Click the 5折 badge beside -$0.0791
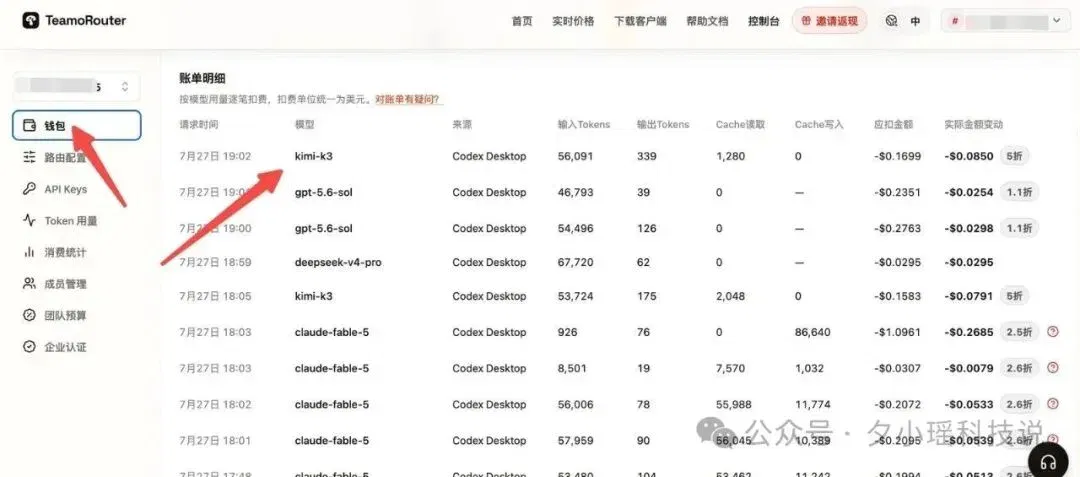The image size is (1080, 477). point(1014,296)
